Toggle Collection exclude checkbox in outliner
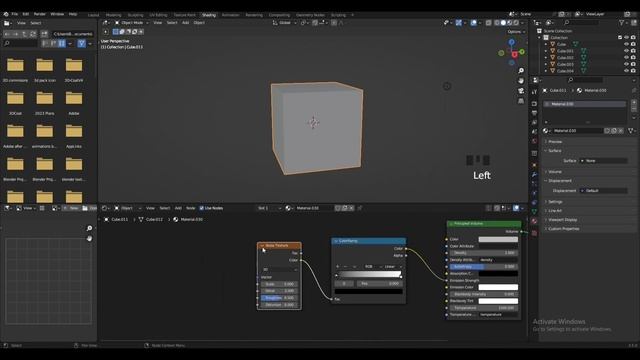Image resolution: width=640 pixels, height=360 pixels. [x=620, y=38]
